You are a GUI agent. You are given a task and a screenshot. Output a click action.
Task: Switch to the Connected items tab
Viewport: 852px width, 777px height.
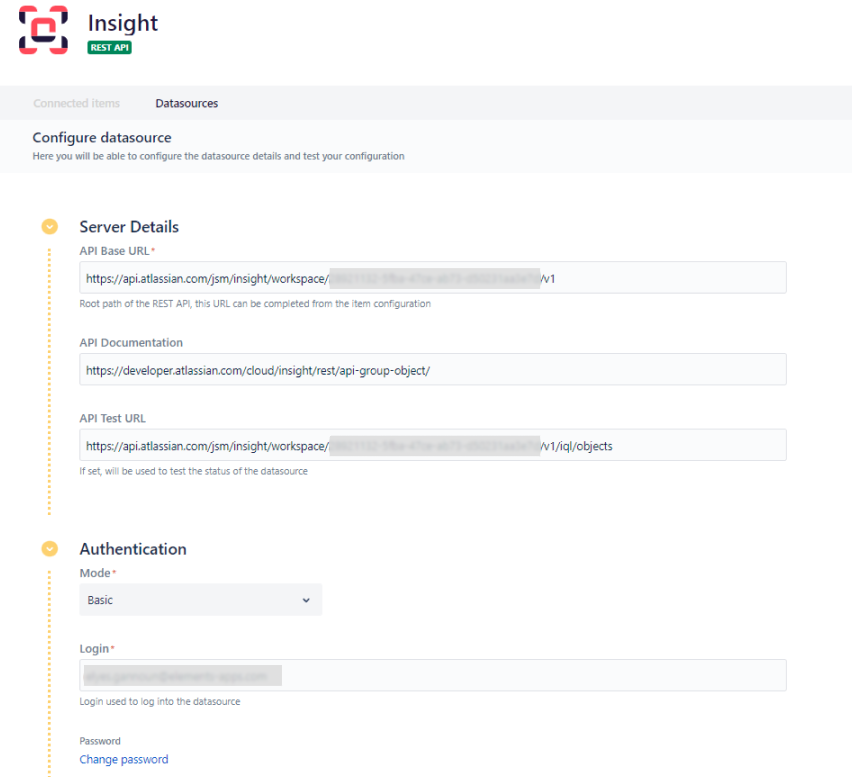coord(76,103)
